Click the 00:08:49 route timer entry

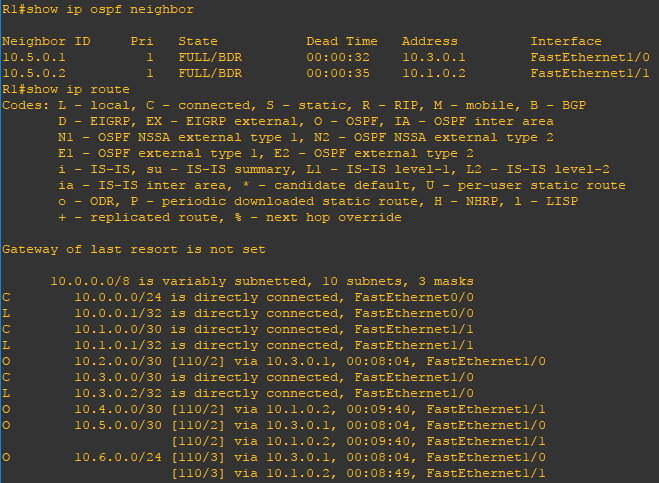378,473
